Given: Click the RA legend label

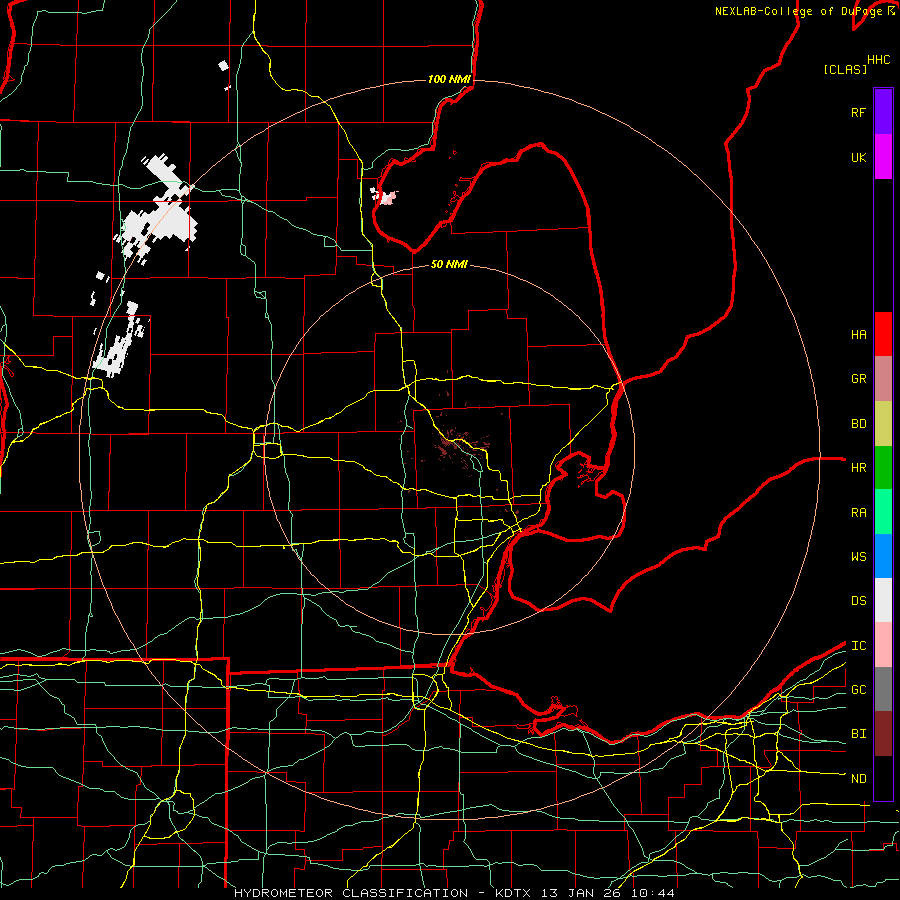Looking at the screenshot, I should coord(859,513).
